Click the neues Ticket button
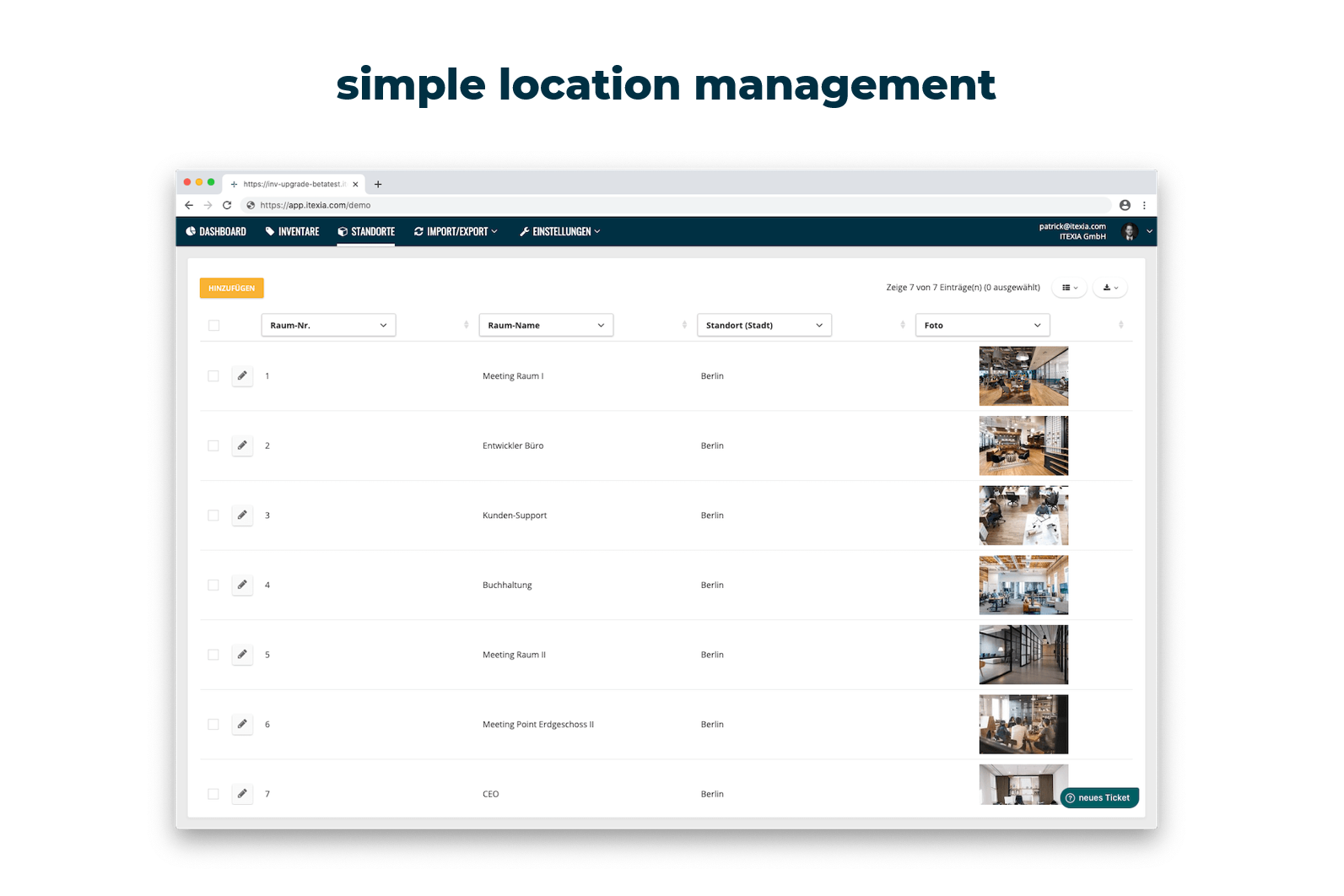This screenshot has width=1344, height=896. (1099, 797)
